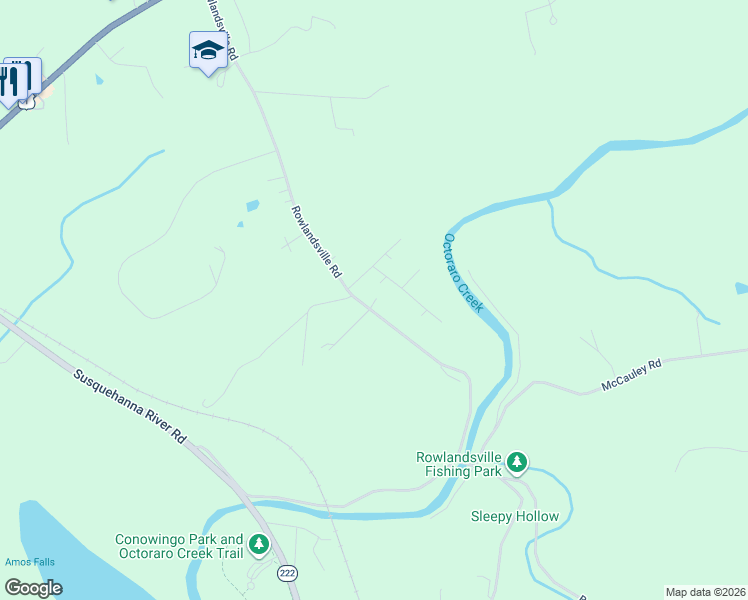Click the Amos Falls label
This screenshot has height=600, width=748.
click(30, 562)
